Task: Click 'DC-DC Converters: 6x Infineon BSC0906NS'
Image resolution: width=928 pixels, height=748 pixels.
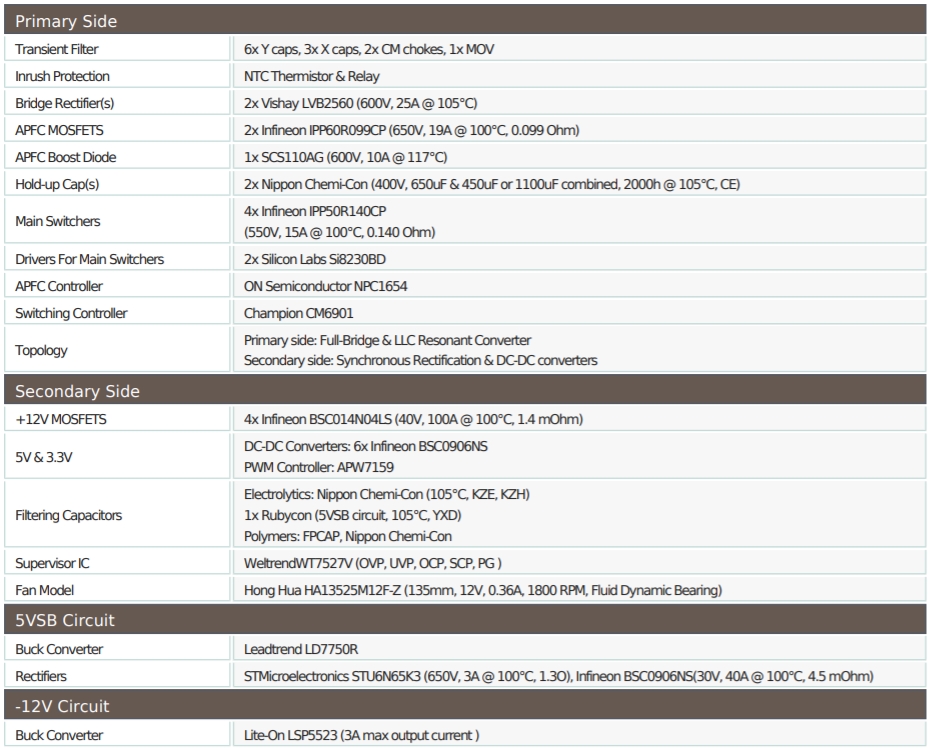Action: [366, 446]
